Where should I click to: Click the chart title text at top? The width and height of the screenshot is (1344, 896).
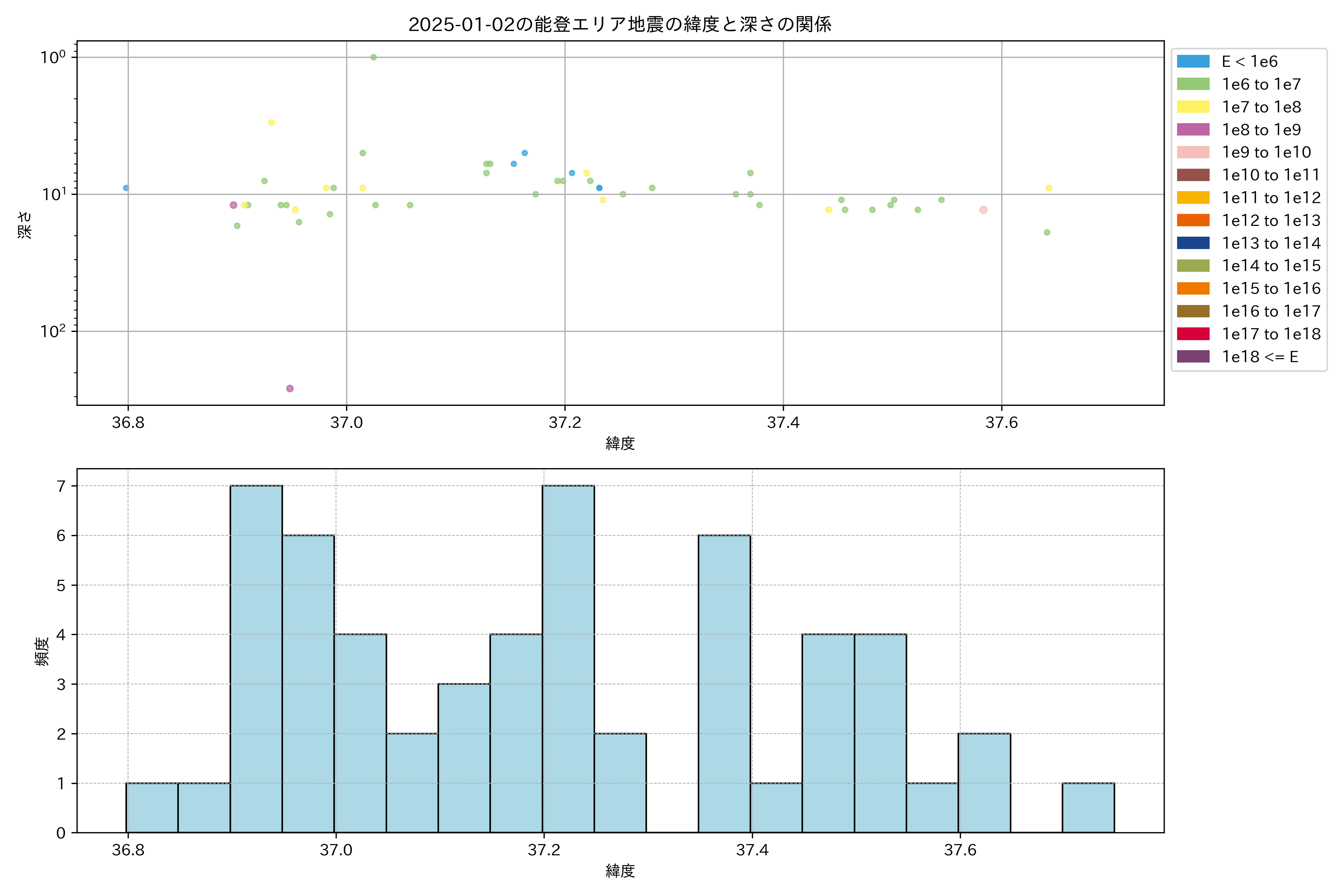[x=619, y=25]
